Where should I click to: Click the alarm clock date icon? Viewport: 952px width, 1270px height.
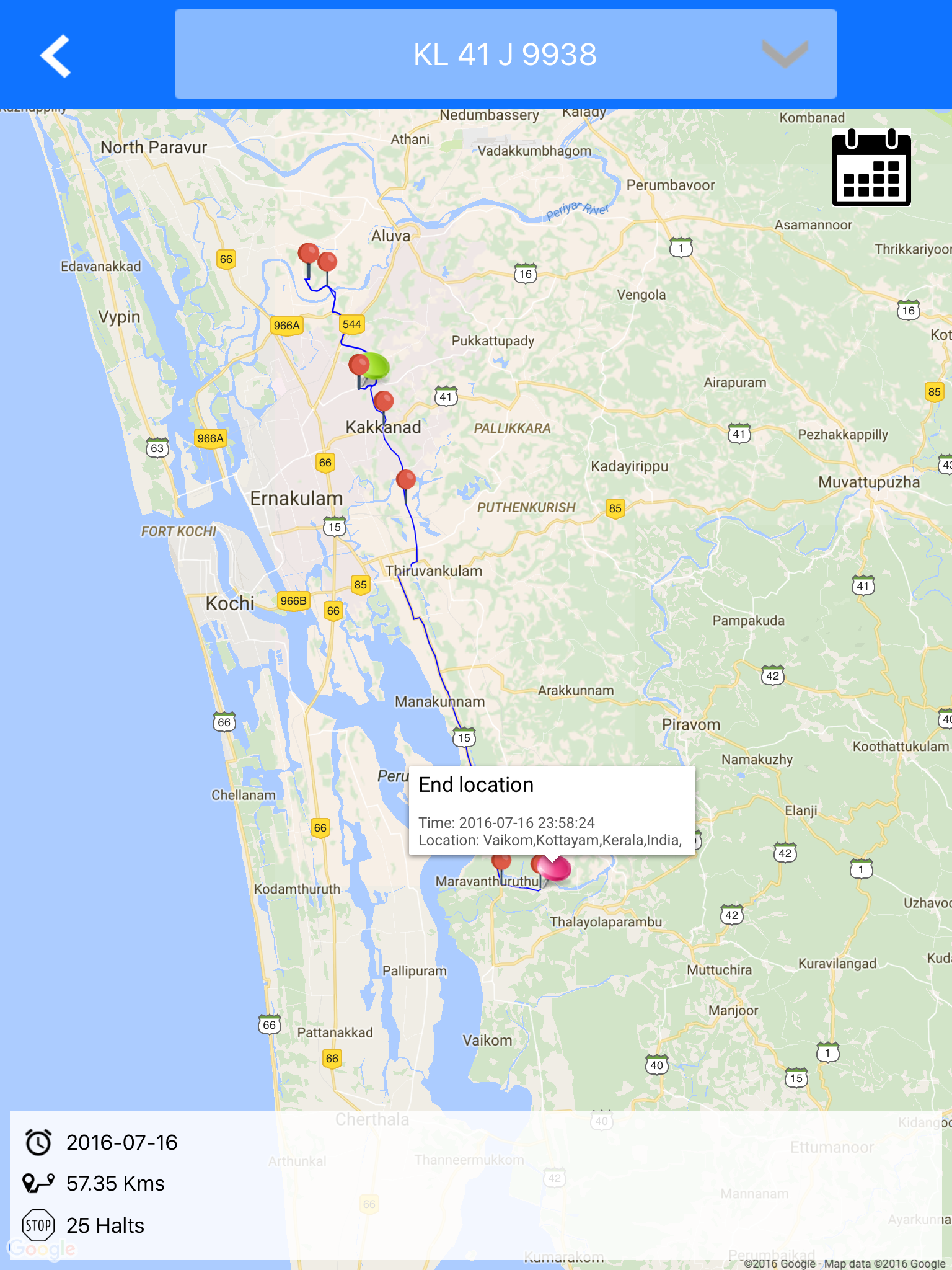pyautogui.click(x=38, y=1142)
